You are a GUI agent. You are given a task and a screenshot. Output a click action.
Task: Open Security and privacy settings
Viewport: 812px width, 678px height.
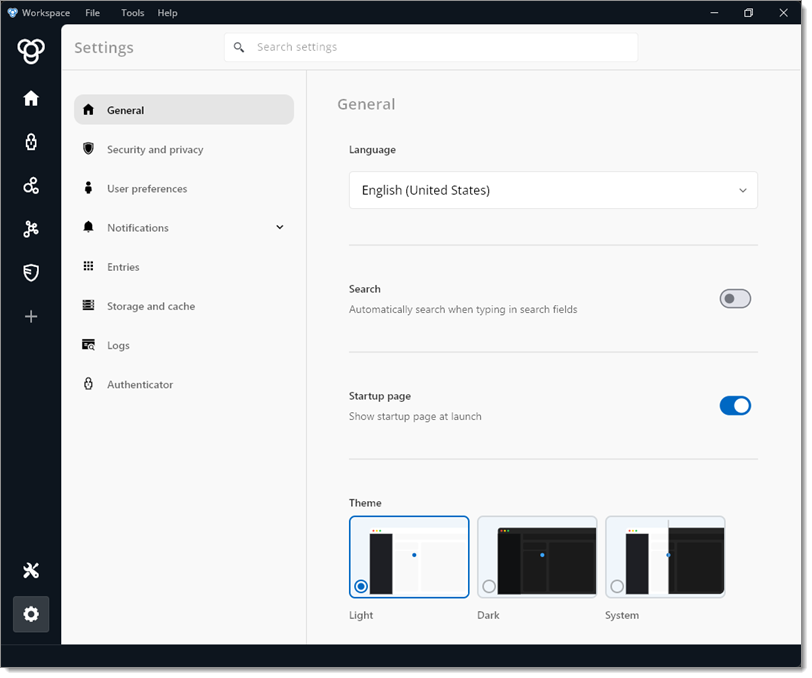pos(184,149)
